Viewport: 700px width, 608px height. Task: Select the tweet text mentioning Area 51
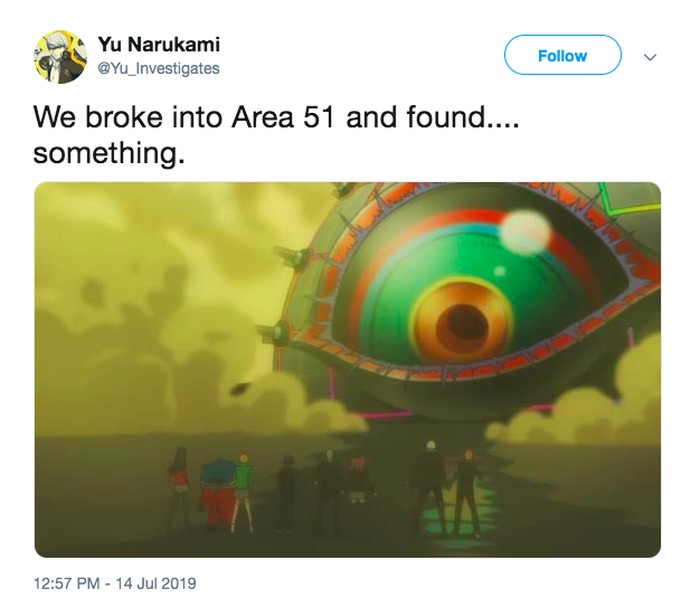click(x=276, y=135)
